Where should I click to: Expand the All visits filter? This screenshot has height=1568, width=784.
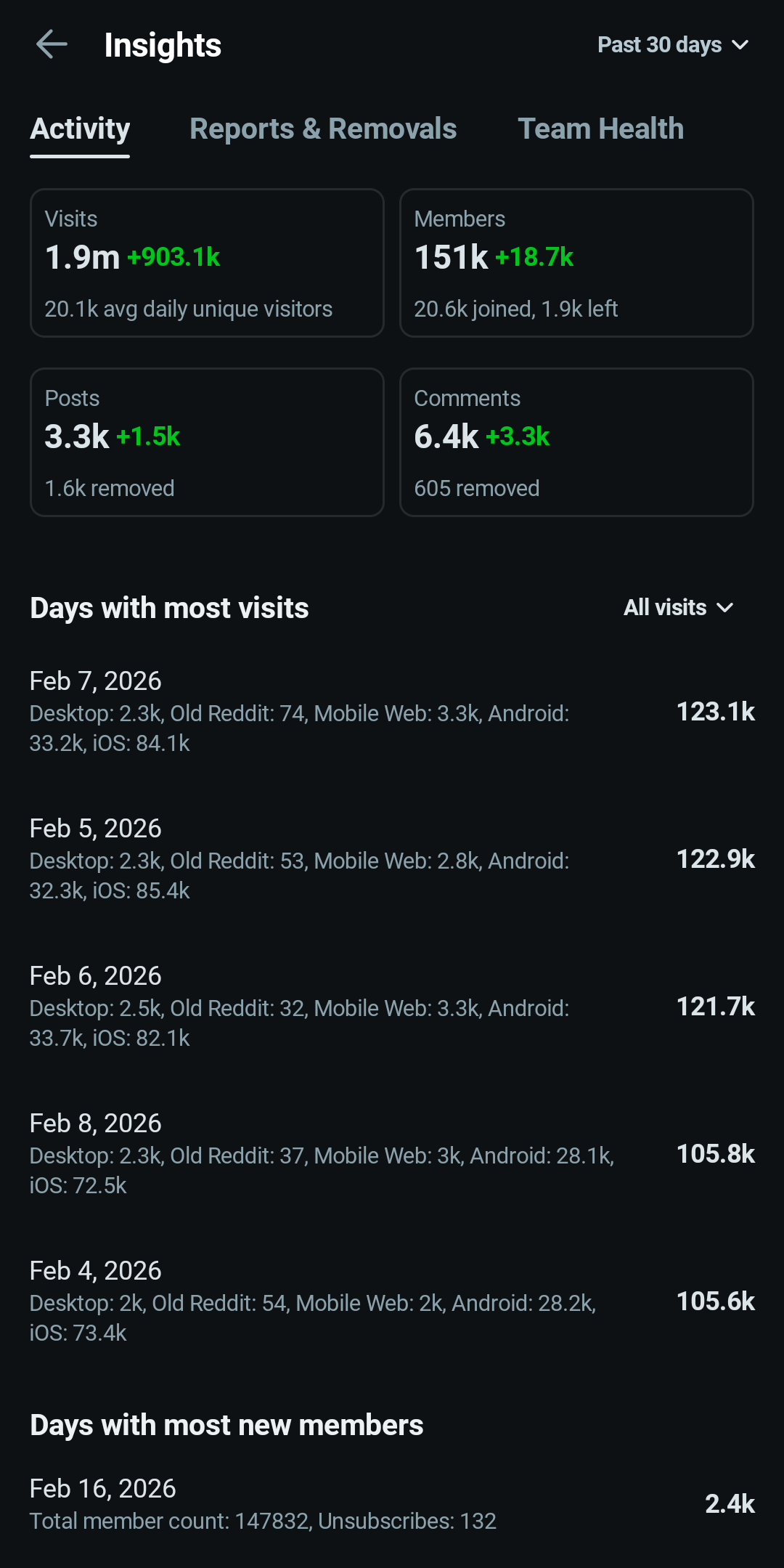click(x=678, y=607)
